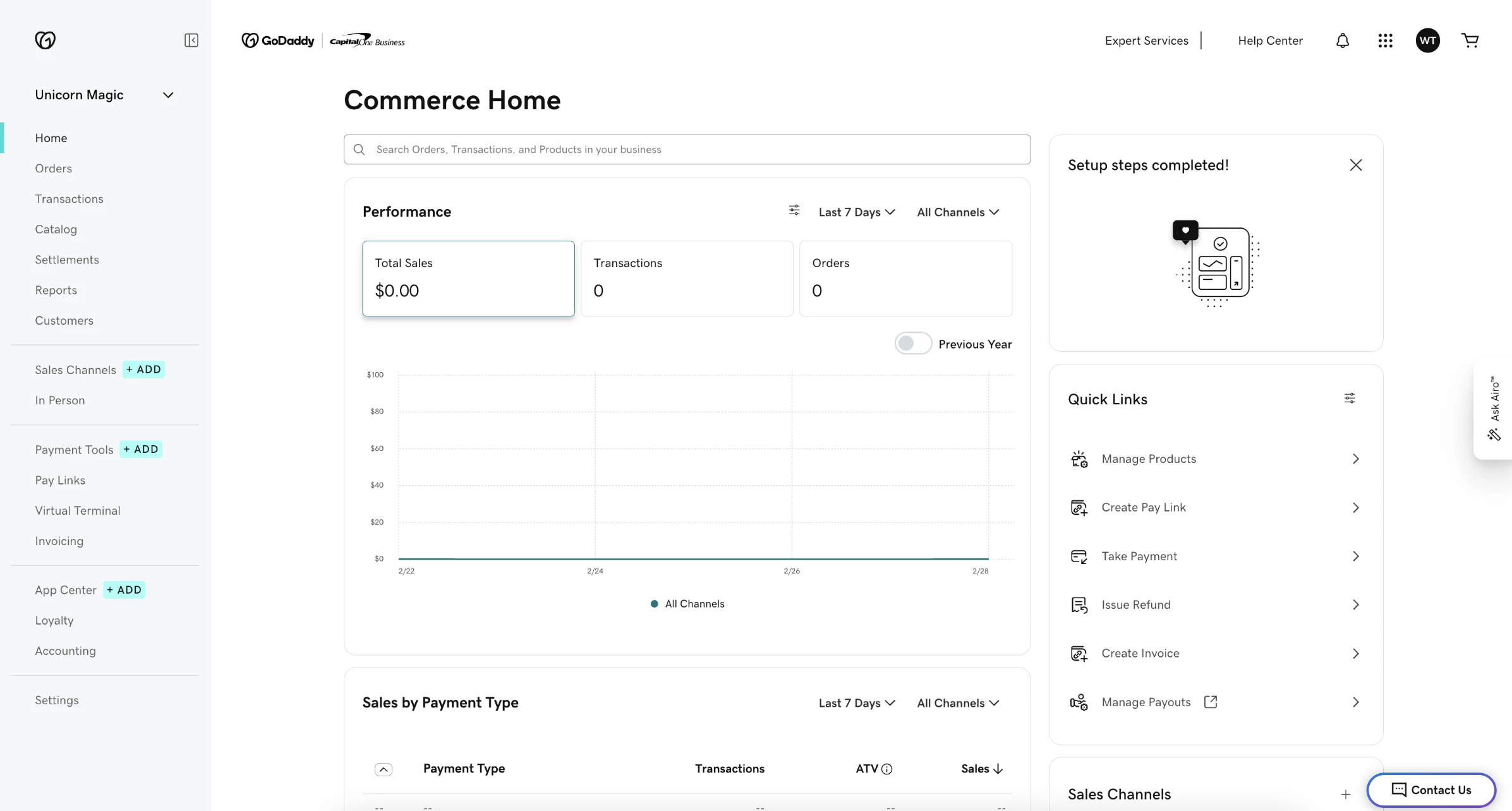Screen dimensions: 1512x811
Task: Open In Person sales channel
Action: [x=60, y=400]
